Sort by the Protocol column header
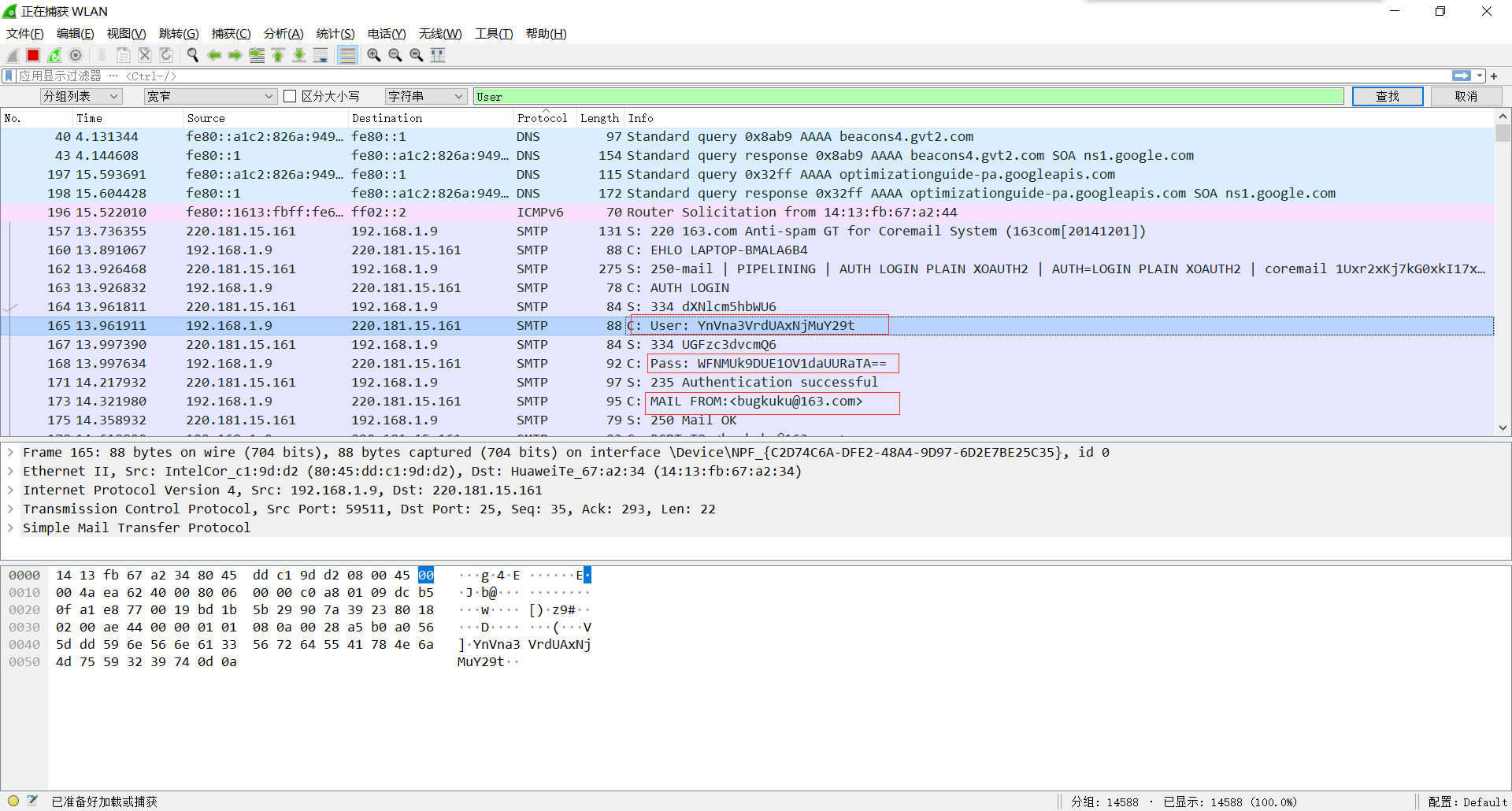1512x811 pixels. (x=542, y=118)
